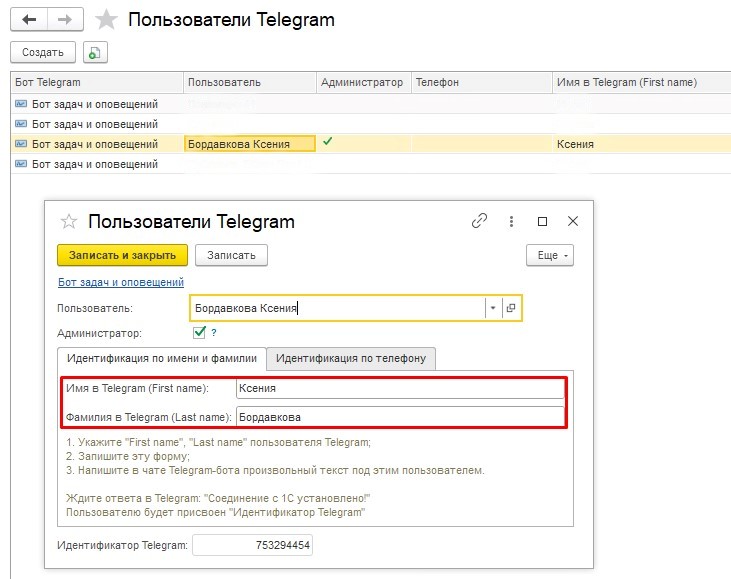Toggle the Администратор checkbox
The width and height of the screenshot is (731, 579).
[199, 333]
